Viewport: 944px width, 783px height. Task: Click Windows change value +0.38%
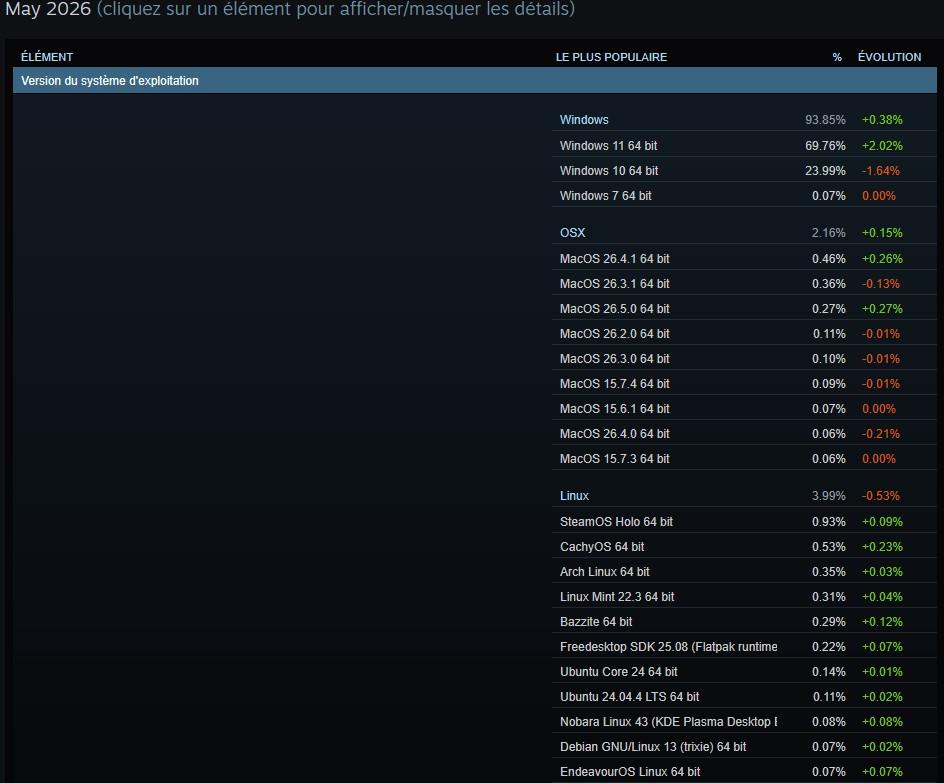(882, 120)
